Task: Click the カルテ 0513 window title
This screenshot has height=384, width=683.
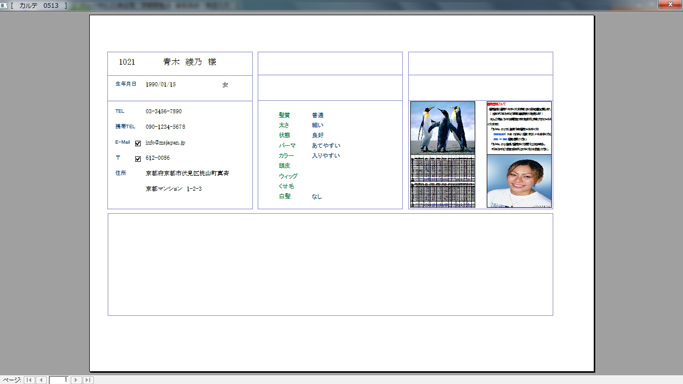Action: (39, 5)
